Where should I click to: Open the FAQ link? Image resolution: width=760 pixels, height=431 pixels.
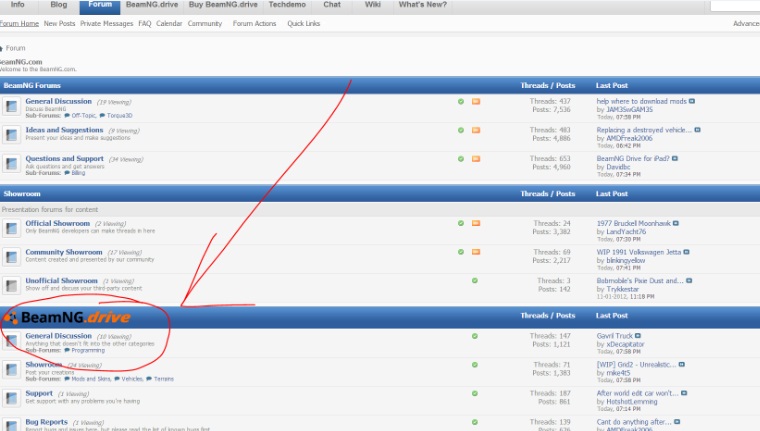tap(144, 23)
